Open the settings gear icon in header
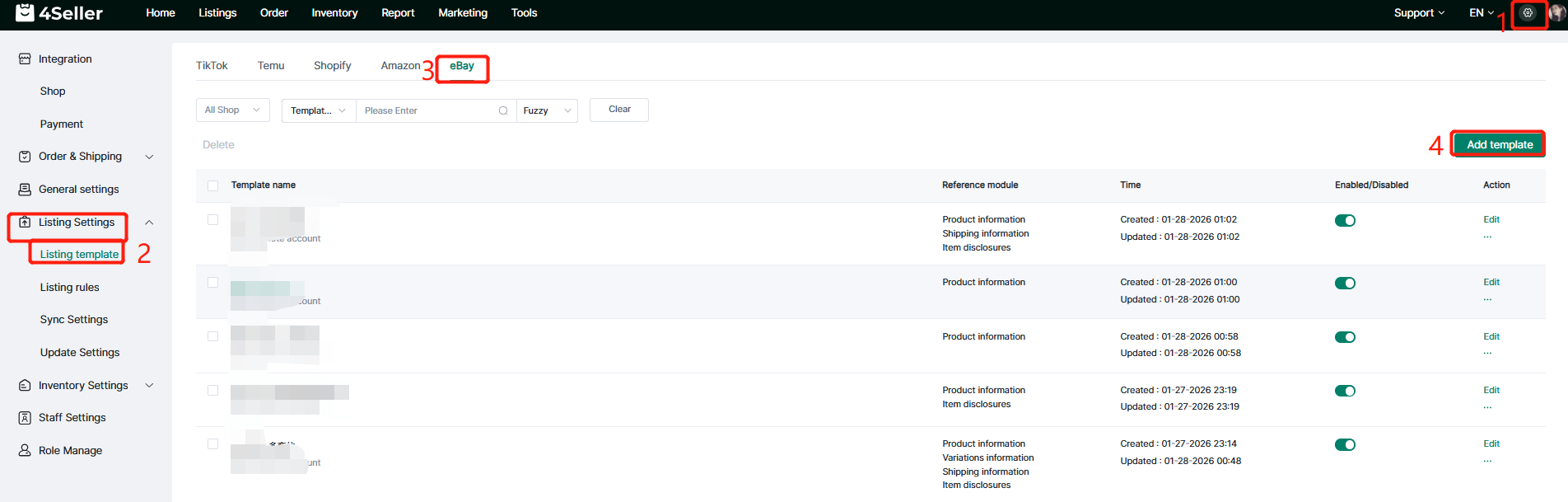The width and height of the screenshot is (1568, 502). coord(1528,13)
